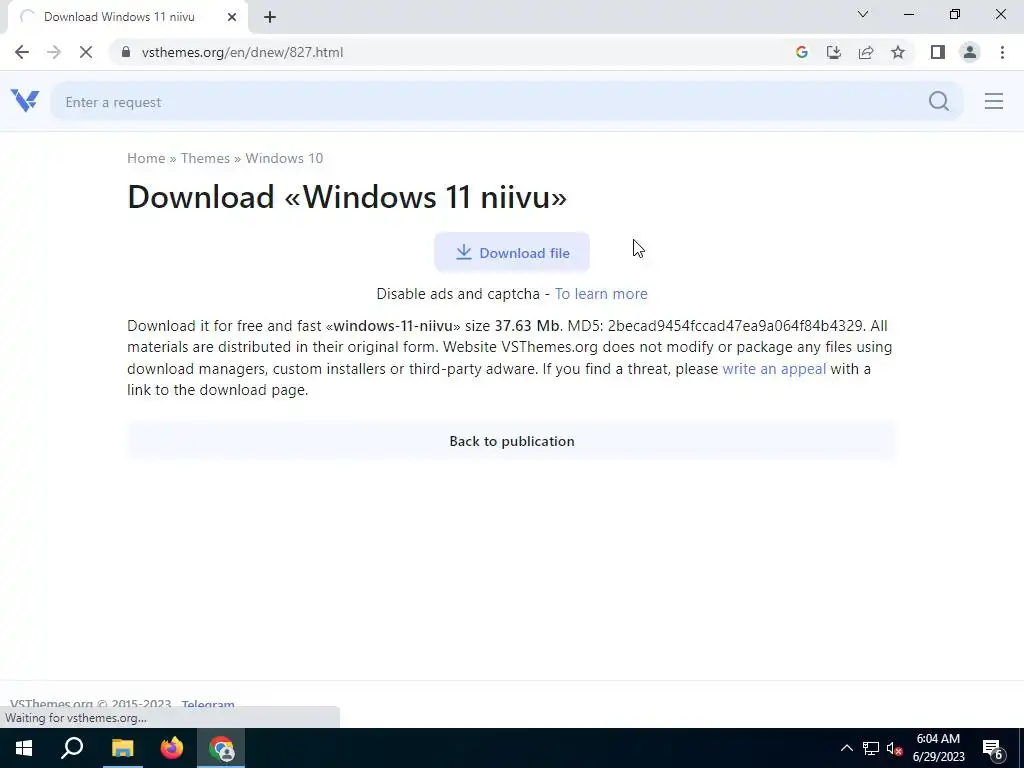Show hidden tray icons chevron
Image resolution: width=1024 pixels, height=768 pixels.
[846, 748]
